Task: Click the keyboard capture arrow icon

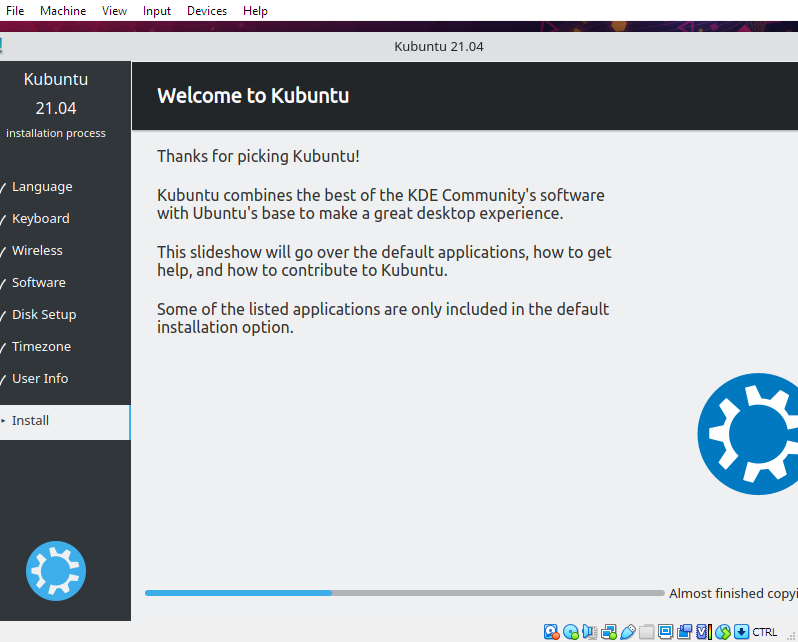Action: point(742,632)
